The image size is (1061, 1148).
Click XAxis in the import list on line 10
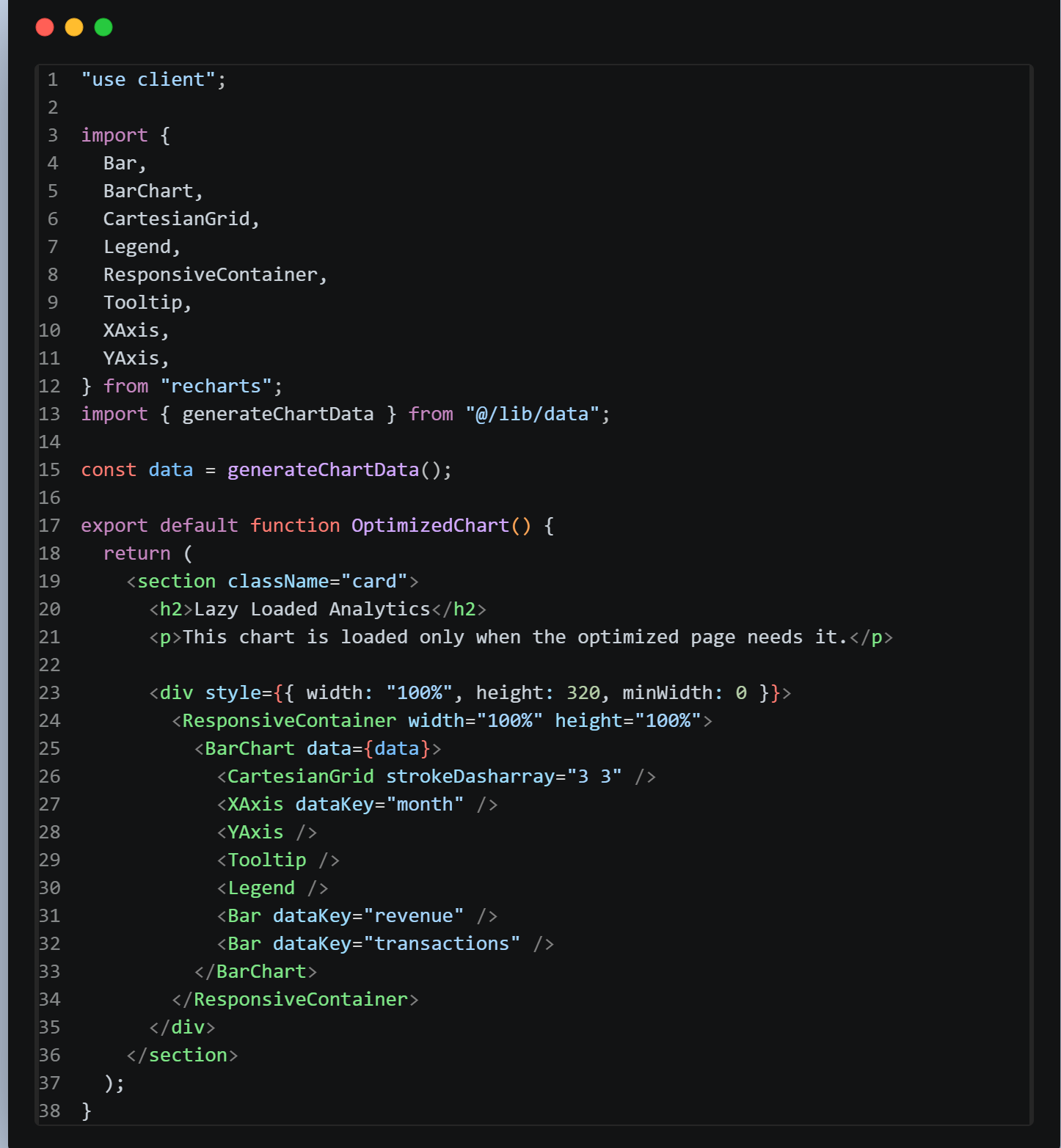131,330
